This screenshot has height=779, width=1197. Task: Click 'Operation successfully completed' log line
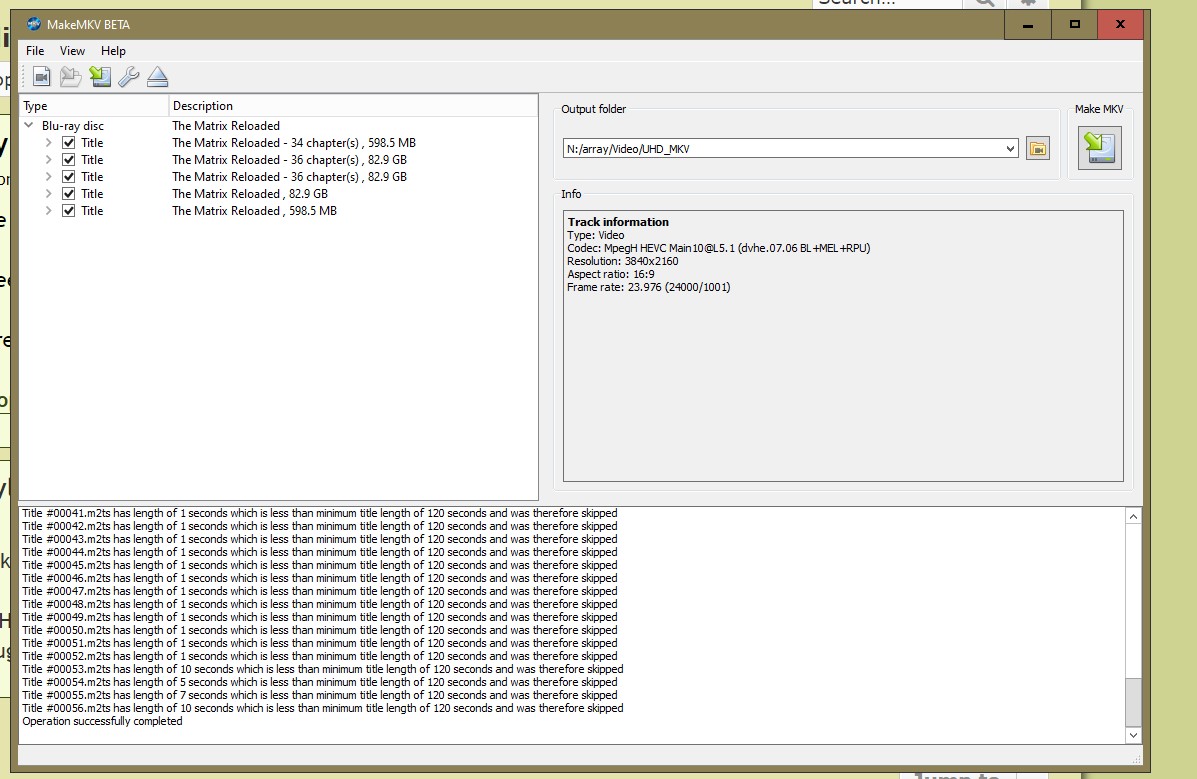click(102, 721)
